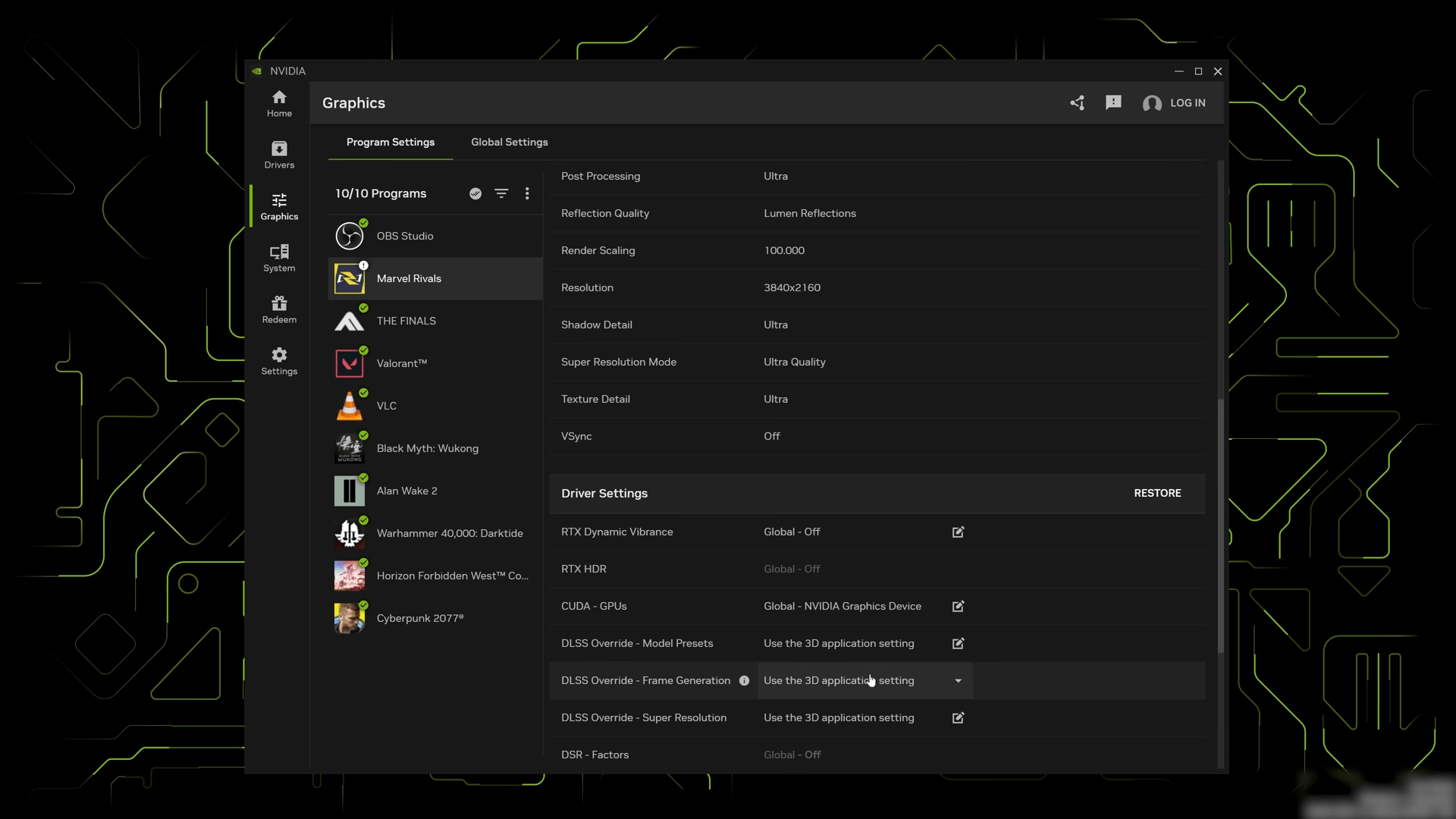This screenshot has height=819, width=1456.
Task: Click the RTX HDR setting row label
Action: 584,569
